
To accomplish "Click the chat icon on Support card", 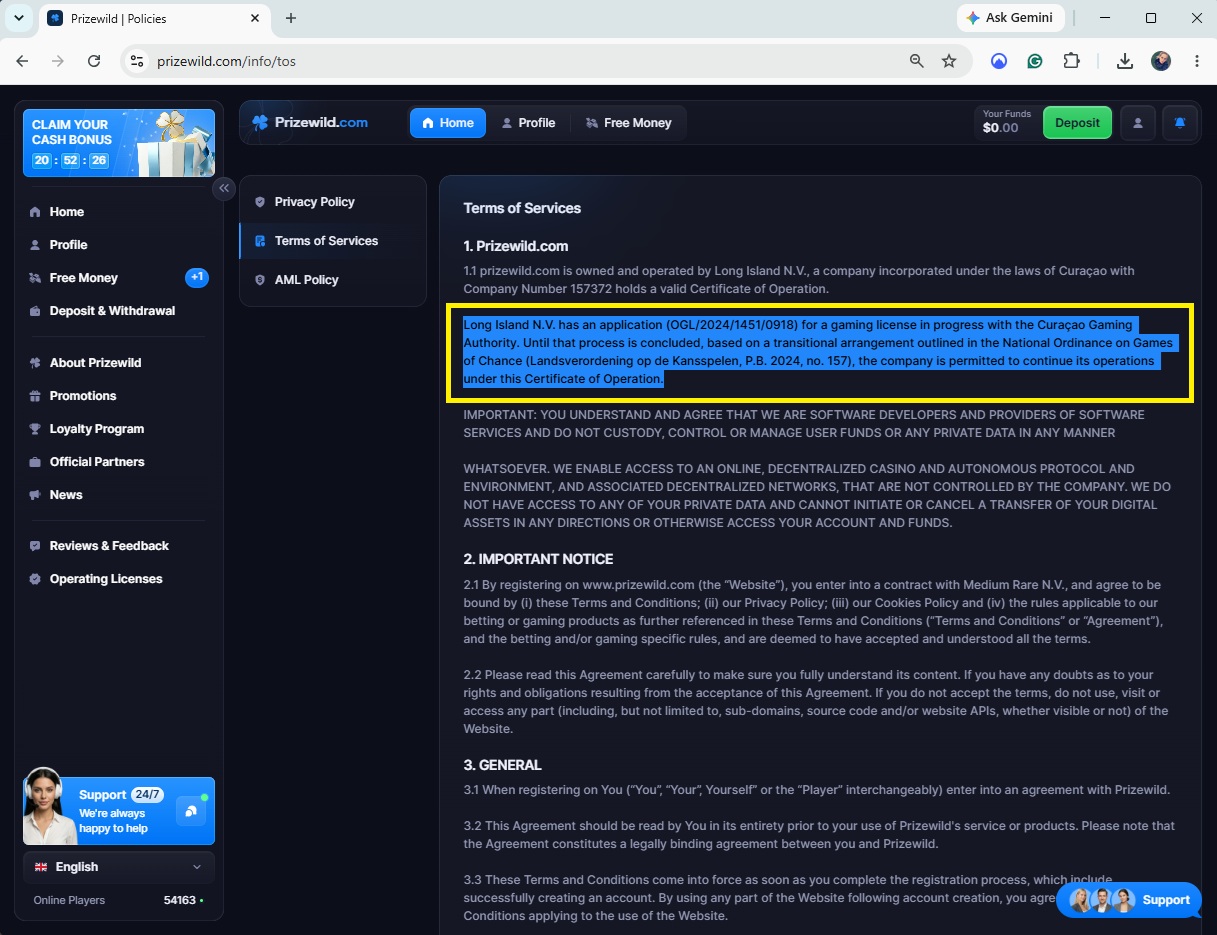I will 191,811.
